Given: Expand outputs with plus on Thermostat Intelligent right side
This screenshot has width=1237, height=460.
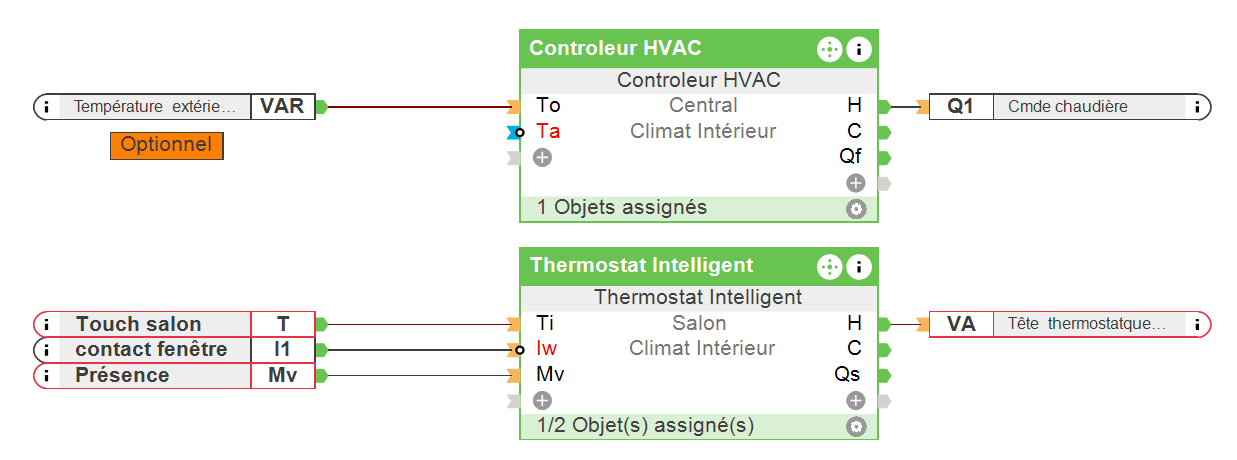Looking at the screenshot, I should (x=855, y=400).
